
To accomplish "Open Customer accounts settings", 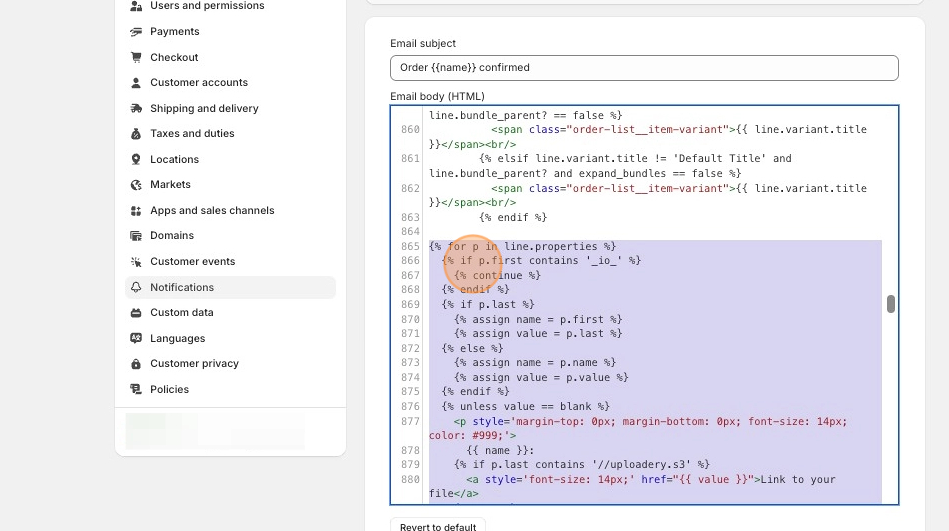I will pos(199,82).
